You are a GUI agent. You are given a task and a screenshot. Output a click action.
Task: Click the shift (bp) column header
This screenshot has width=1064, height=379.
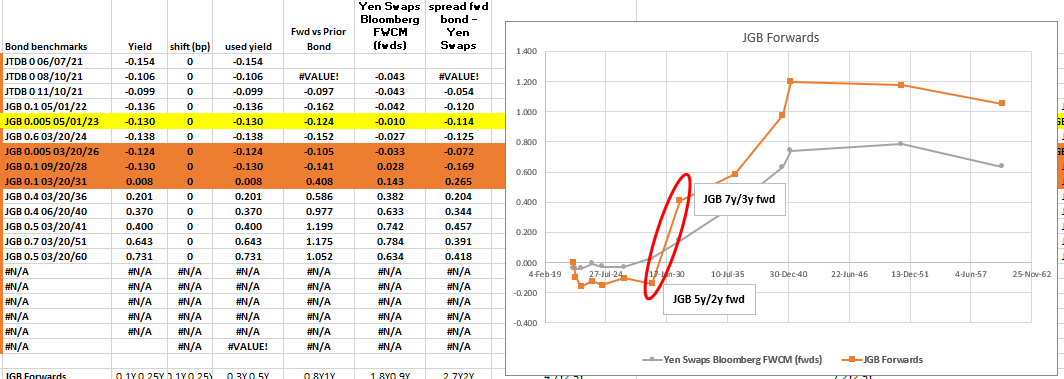(190, 47)
